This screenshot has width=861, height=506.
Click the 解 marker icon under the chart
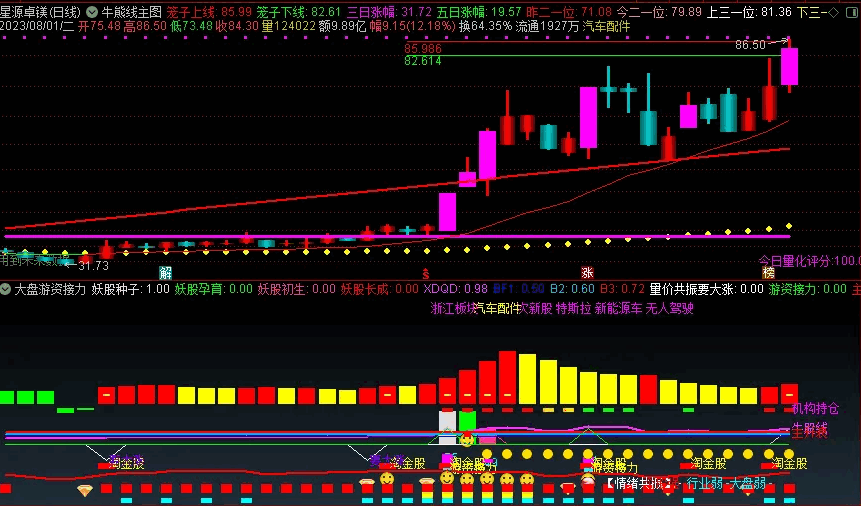(165, 273)
